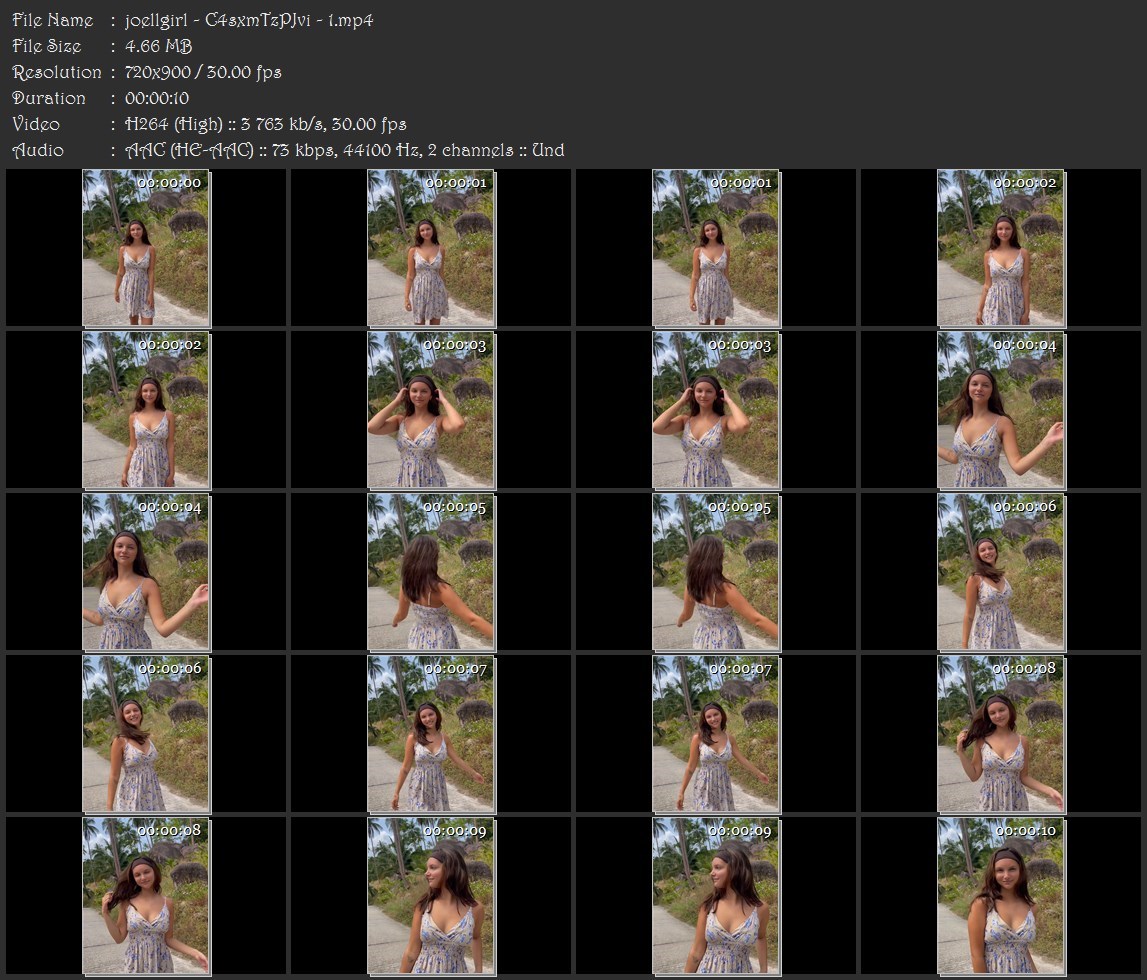The image size is (1147, 980).
Task: Click the file size value "4.66 MB"
Action: click(158, 46)
